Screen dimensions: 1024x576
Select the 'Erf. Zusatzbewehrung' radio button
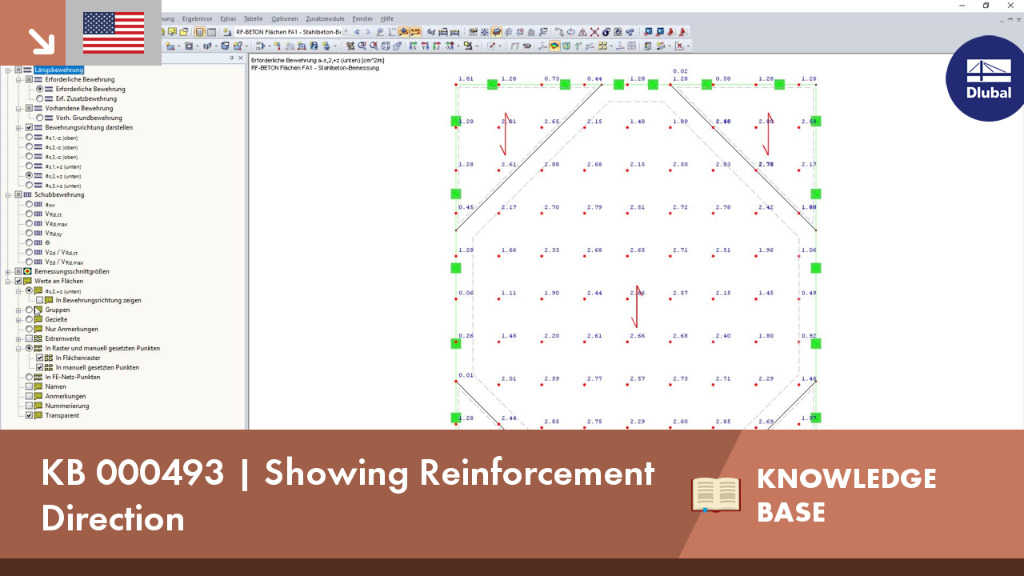point(40,99)
